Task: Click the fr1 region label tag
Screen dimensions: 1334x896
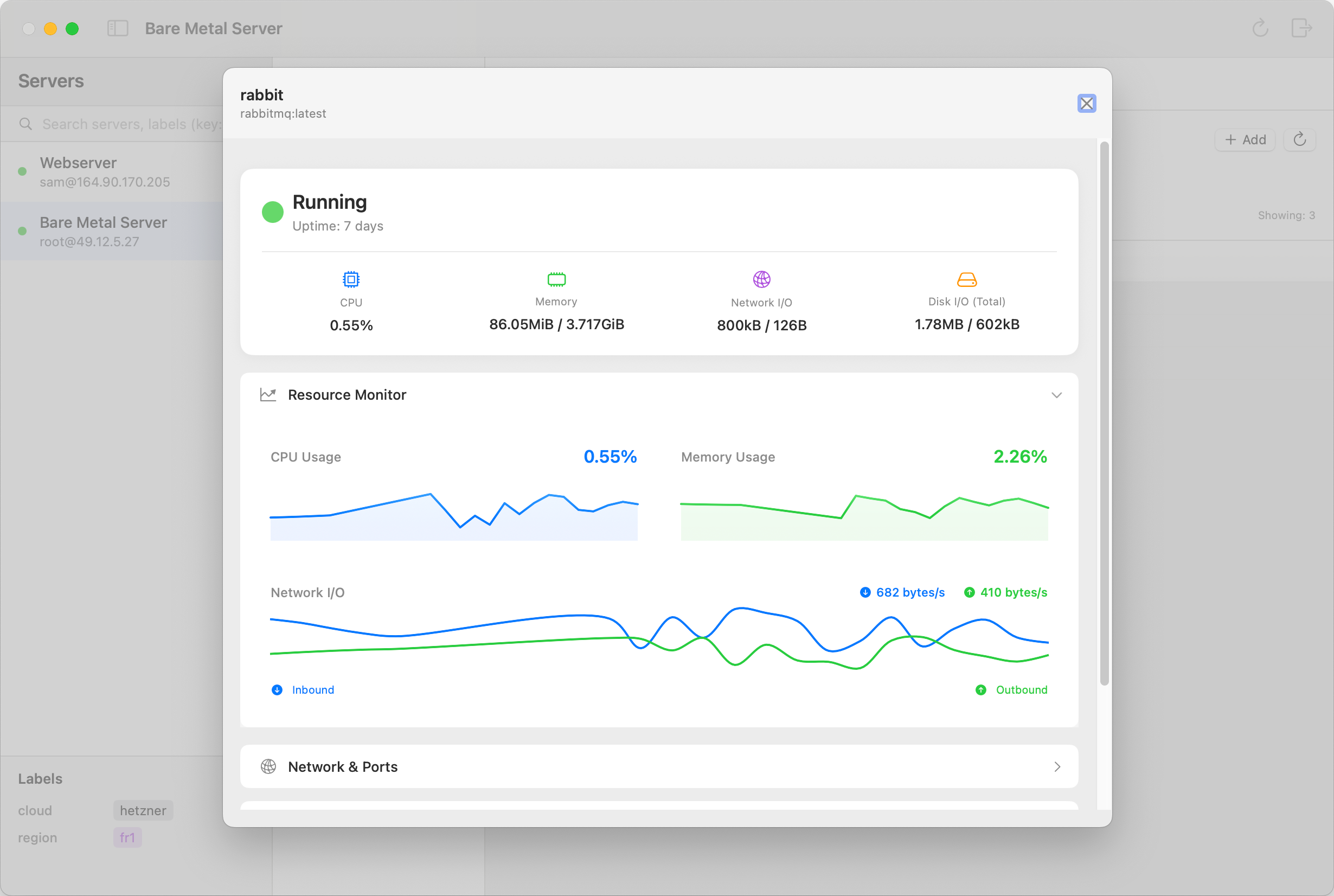Action: (127, 838)
